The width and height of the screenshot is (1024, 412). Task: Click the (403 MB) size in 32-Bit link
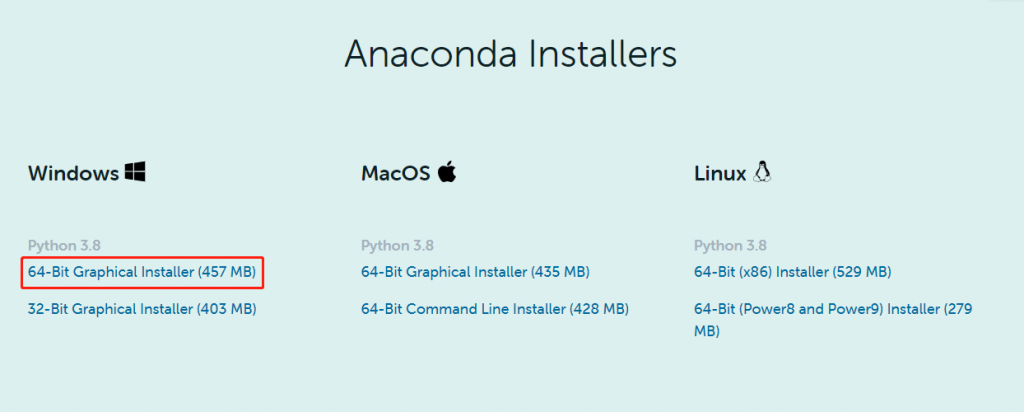pos(227,309)
